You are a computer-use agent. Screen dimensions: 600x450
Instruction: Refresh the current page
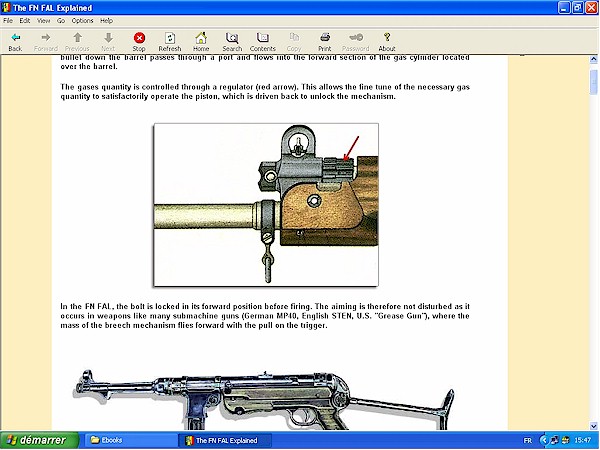(170, 42)
